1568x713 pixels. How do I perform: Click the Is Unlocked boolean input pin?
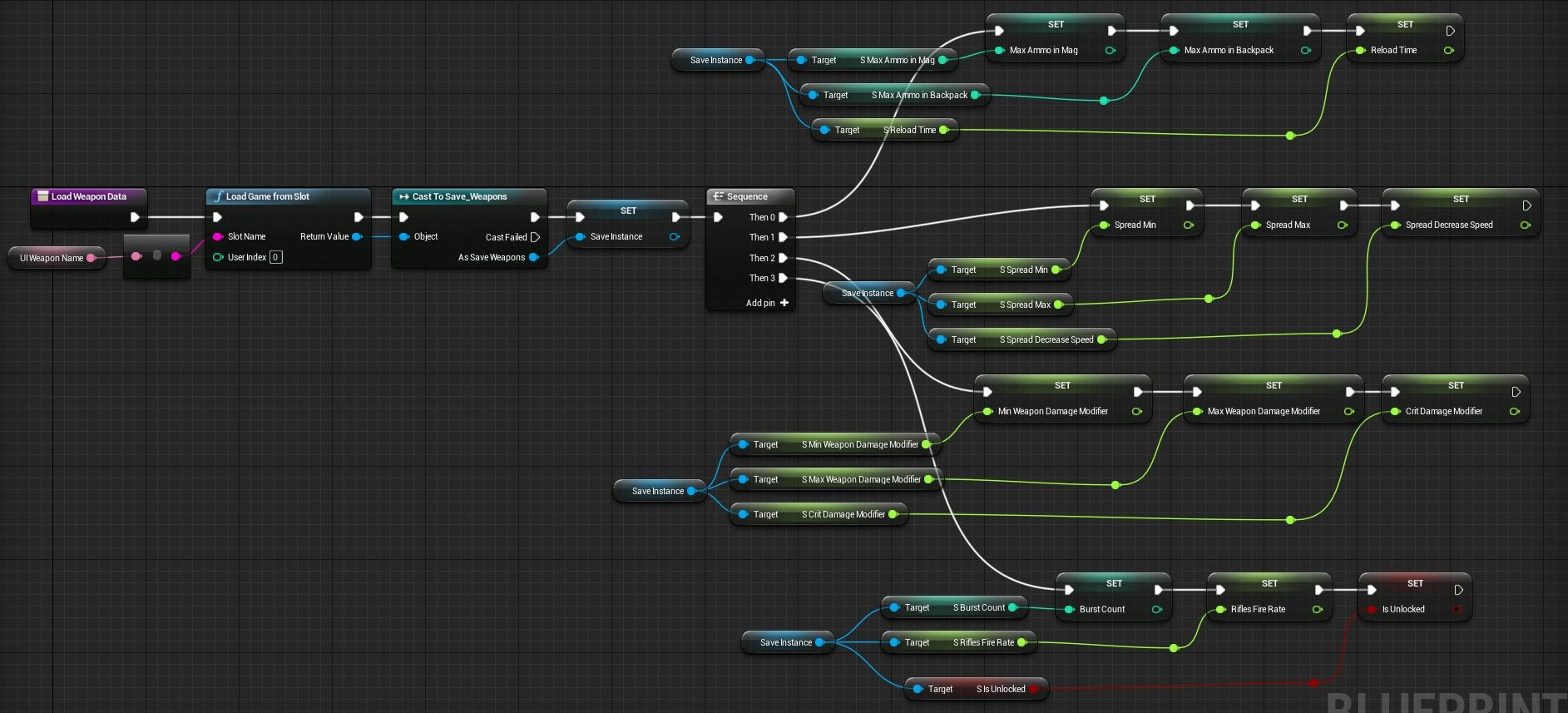coord(1372,609)
